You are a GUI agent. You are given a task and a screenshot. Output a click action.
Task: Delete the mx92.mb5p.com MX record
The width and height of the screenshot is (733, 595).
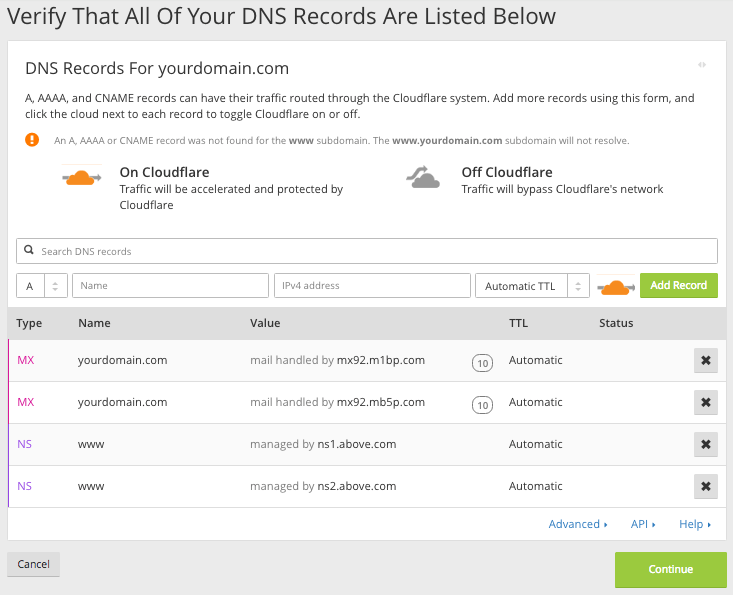[x=705, y=402]
